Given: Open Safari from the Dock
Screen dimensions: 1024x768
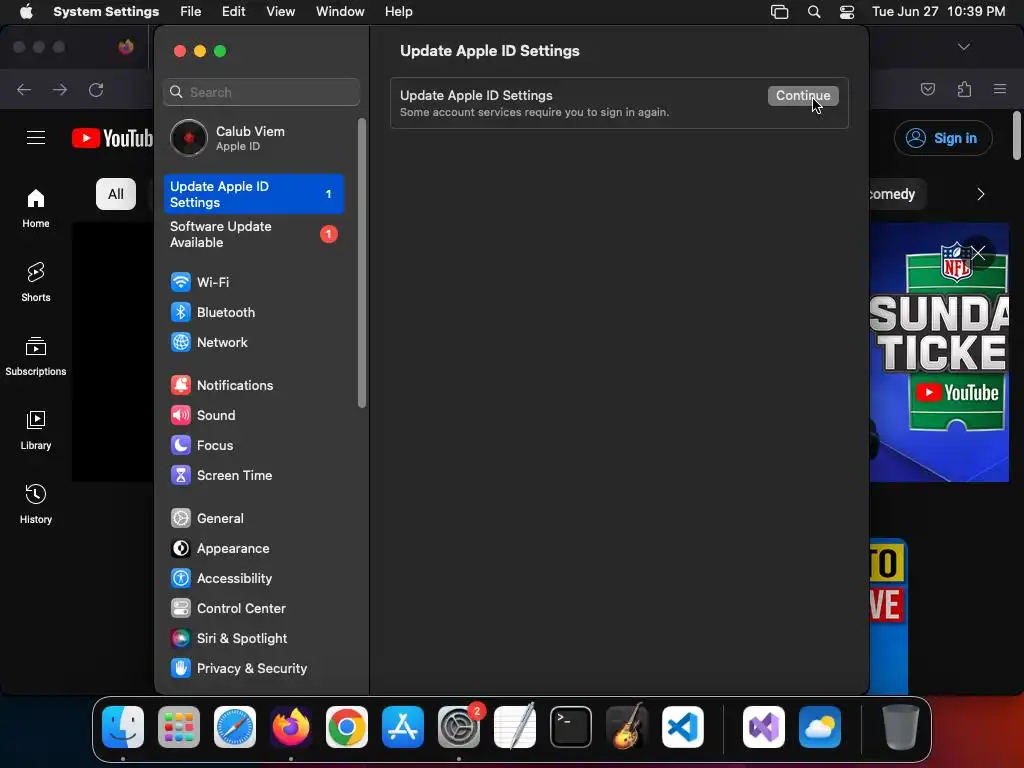Looking at the screenshot, I should click(x=235, y=727).
